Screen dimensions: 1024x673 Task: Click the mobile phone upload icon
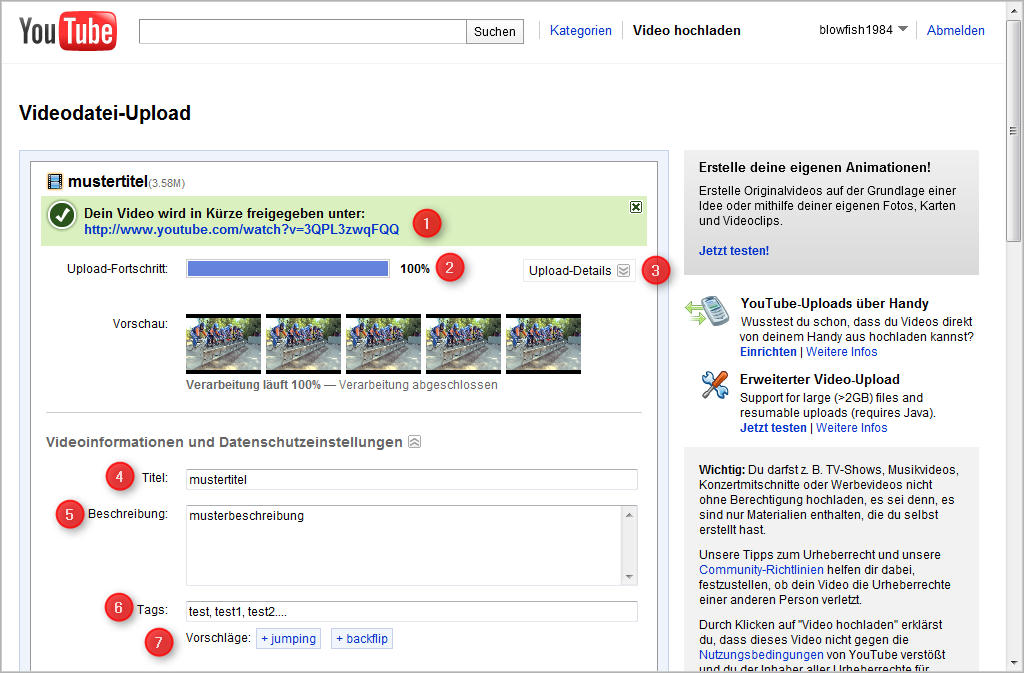[x=707, y=311]
